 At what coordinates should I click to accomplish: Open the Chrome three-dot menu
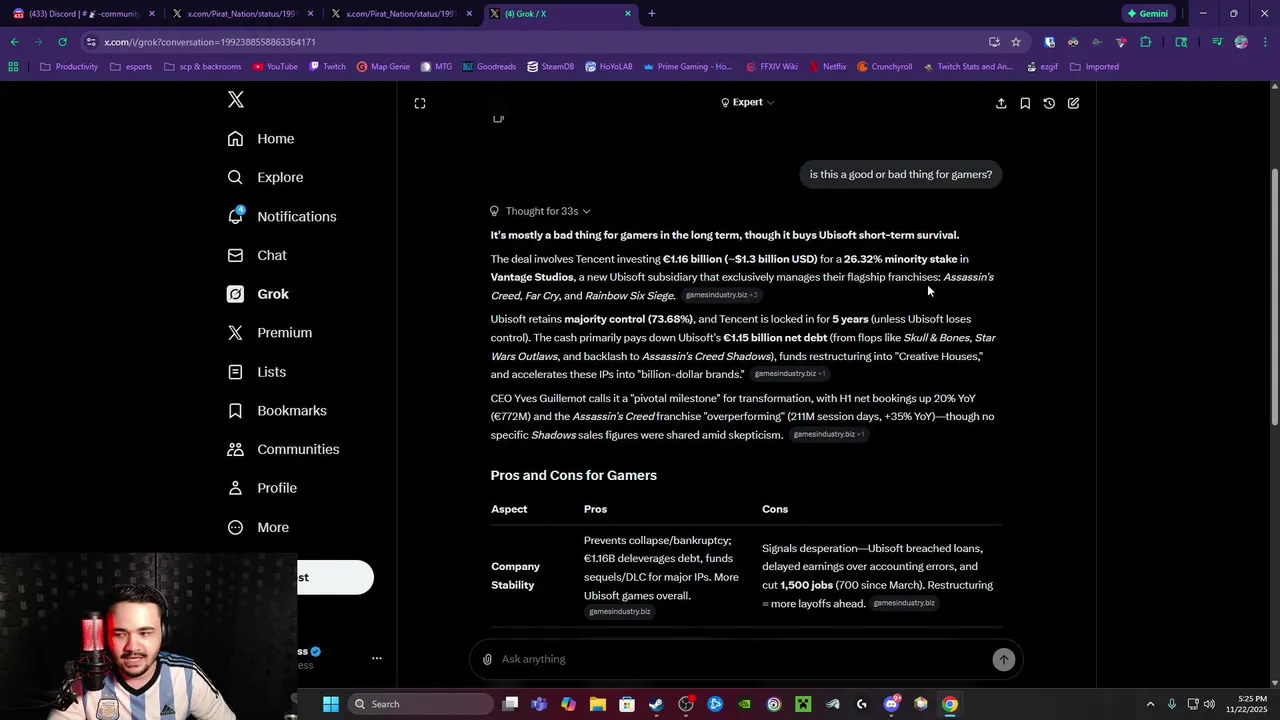[1264, 42]
